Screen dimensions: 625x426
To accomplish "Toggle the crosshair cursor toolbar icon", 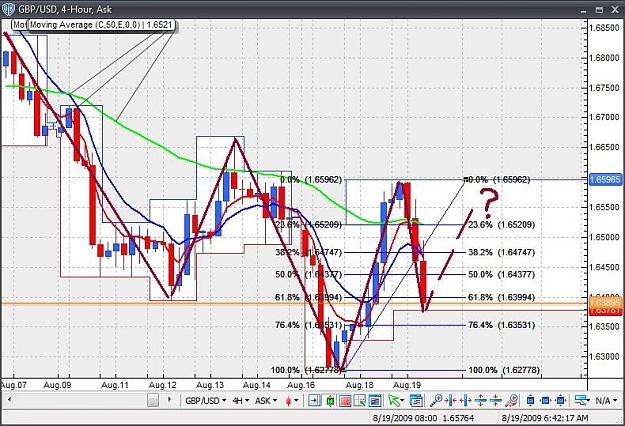I will point(360,400).
